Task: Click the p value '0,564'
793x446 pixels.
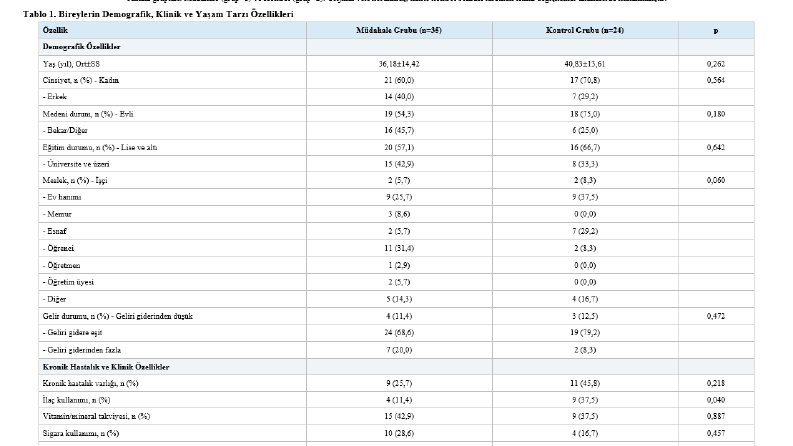Action: (x=716, y=80)
